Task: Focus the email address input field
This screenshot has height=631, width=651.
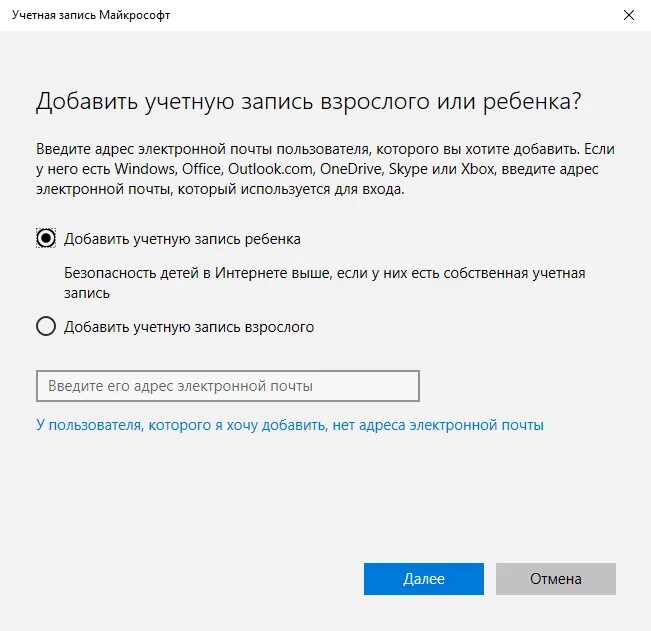Action: [228, 386]
